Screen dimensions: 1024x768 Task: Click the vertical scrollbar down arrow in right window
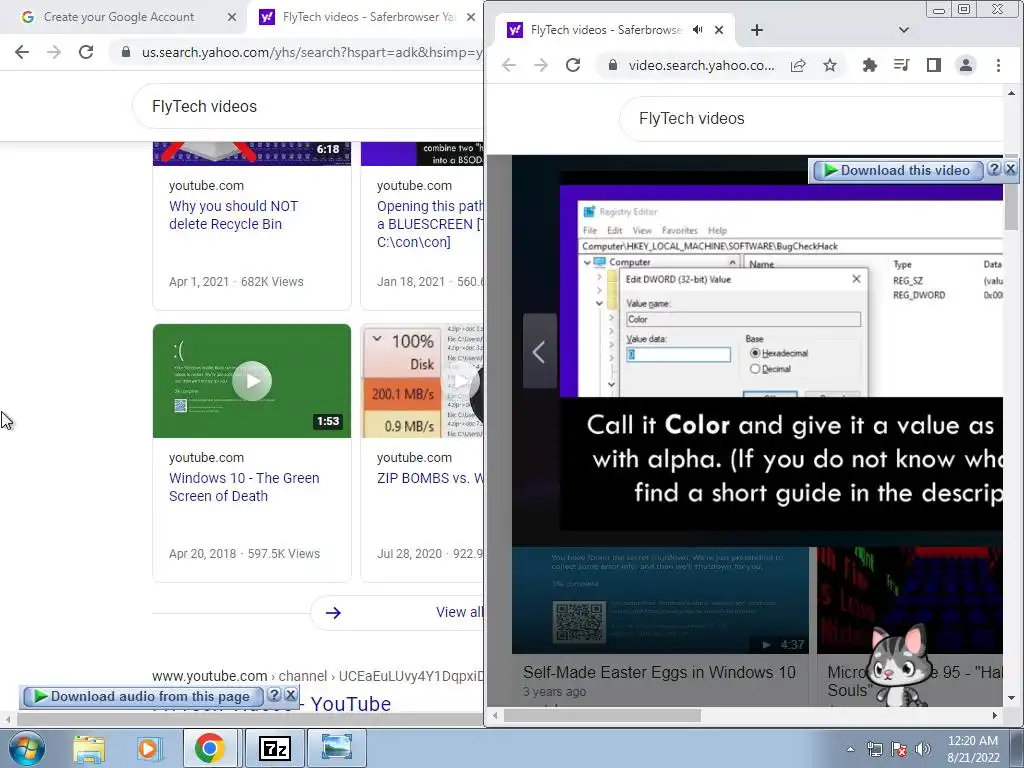(1012, 698)
